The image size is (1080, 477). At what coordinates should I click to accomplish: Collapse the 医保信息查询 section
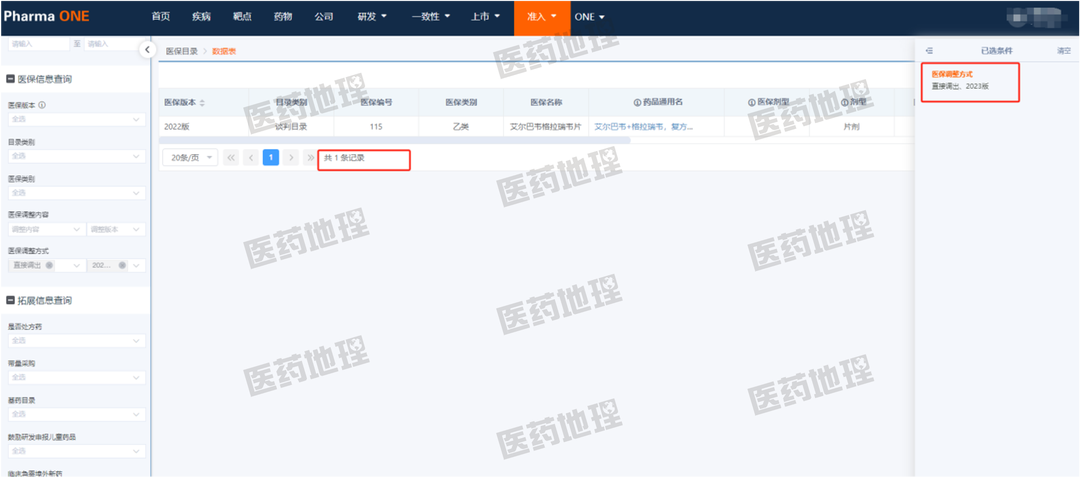tap(11, 79)
